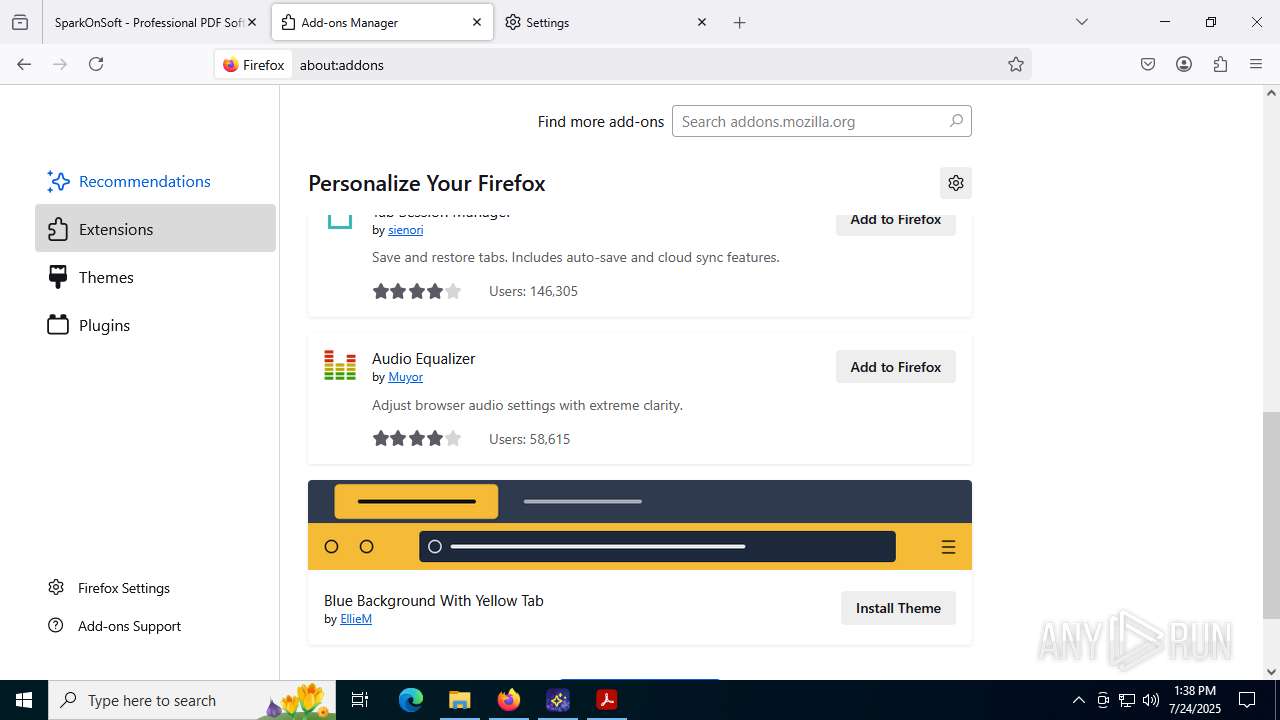Image resolution: width=1280 pixels, height=720 pixels.
Task: Click Users: 58,615 text
Action: pyautogui.click(x=529, y=439)
